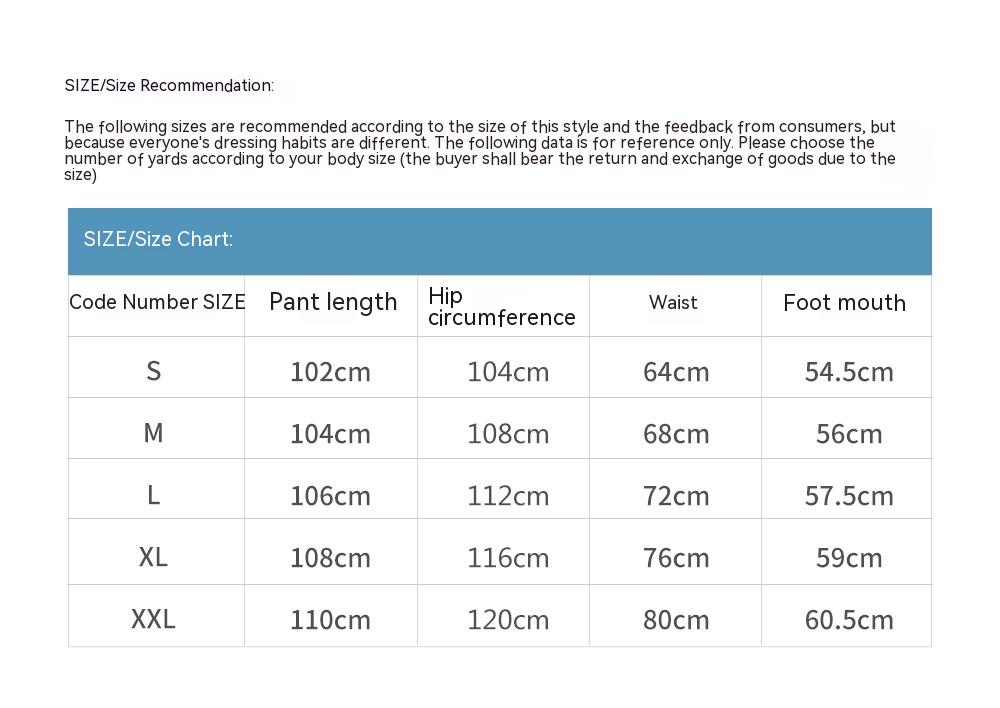
Task: Select the S size row label
Action: (153, 371)
